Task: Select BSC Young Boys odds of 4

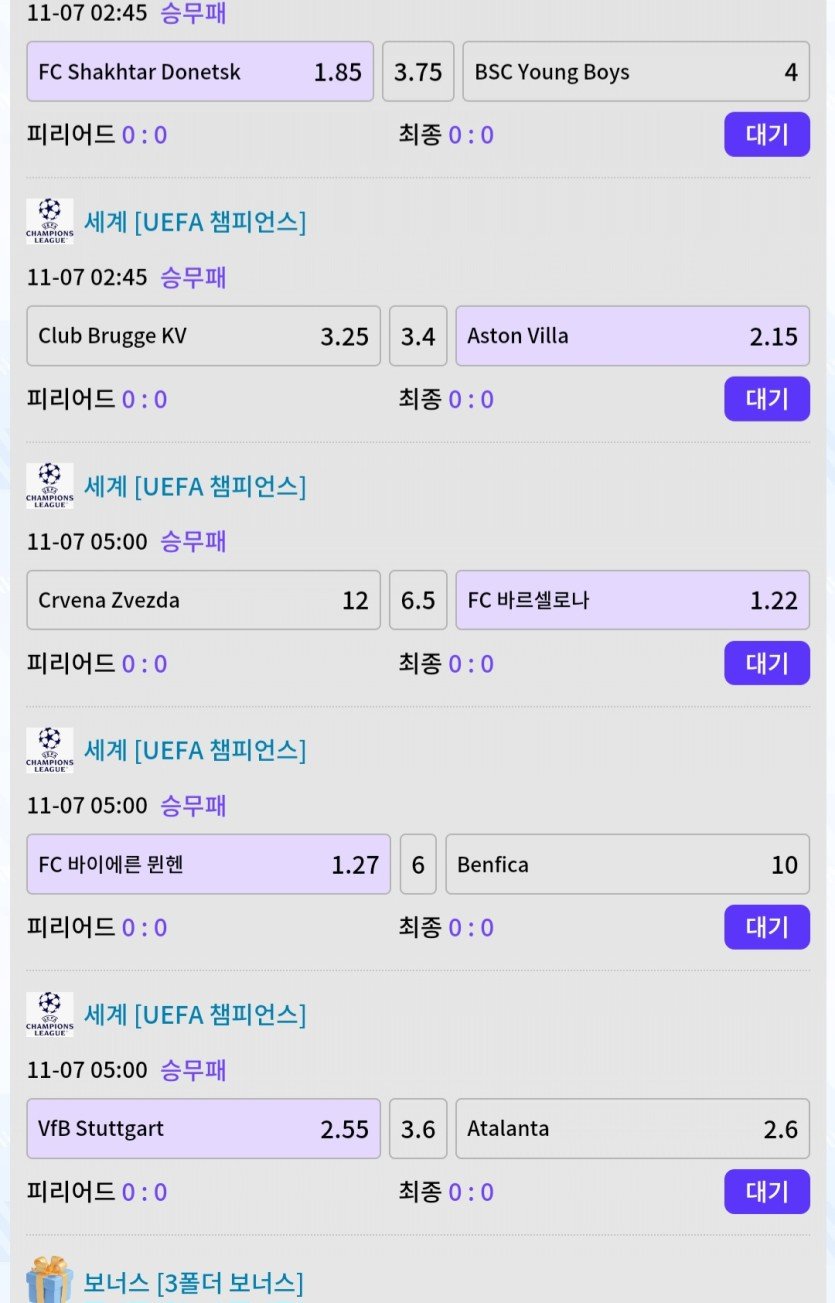Action: coord(635,72)
